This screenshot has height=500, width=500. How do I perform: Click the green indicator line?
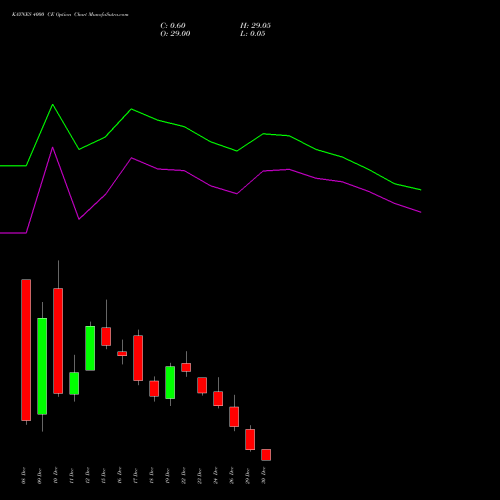click(210, 142)
